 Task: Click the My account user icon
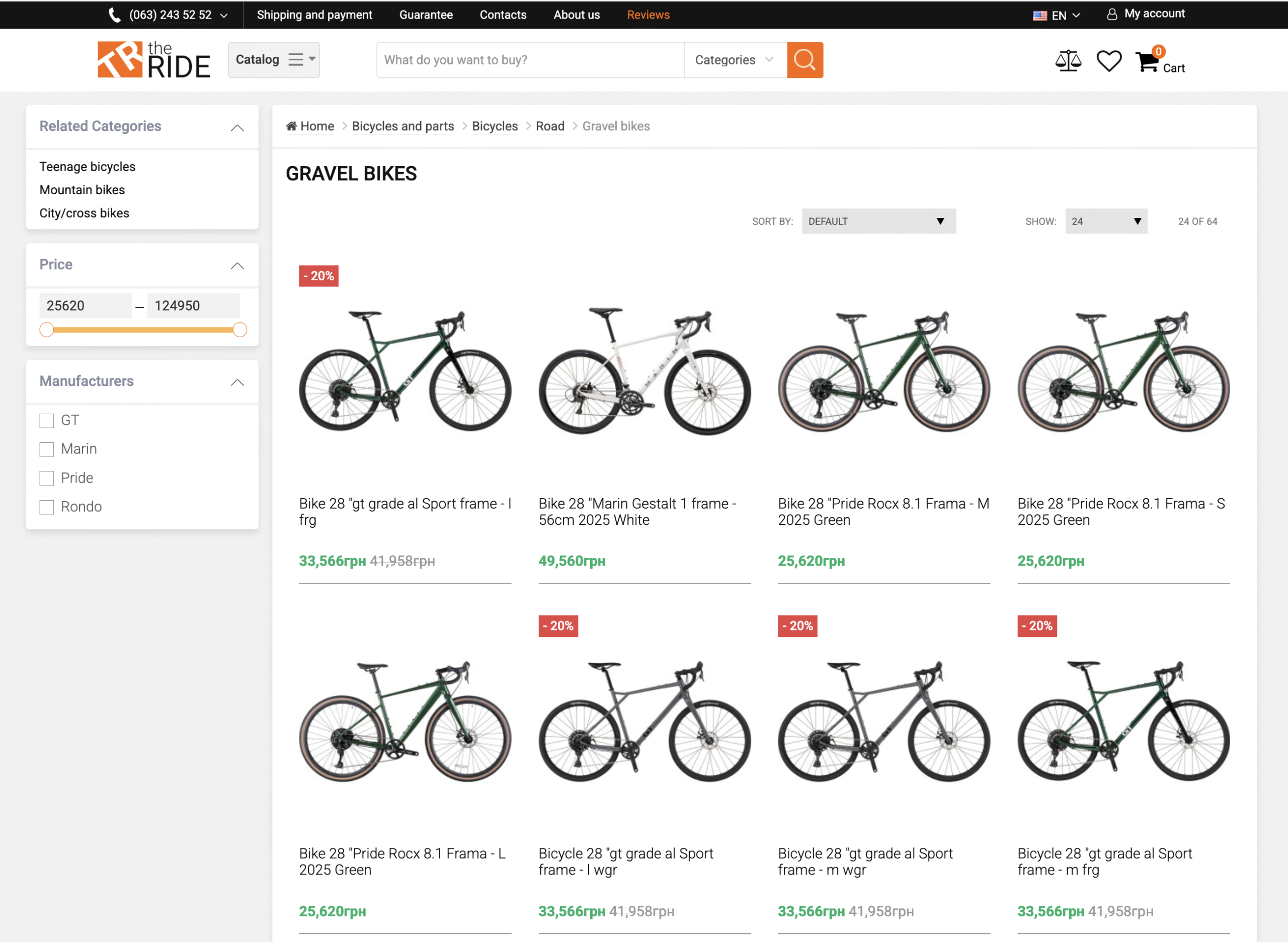tap(1111, 14)
